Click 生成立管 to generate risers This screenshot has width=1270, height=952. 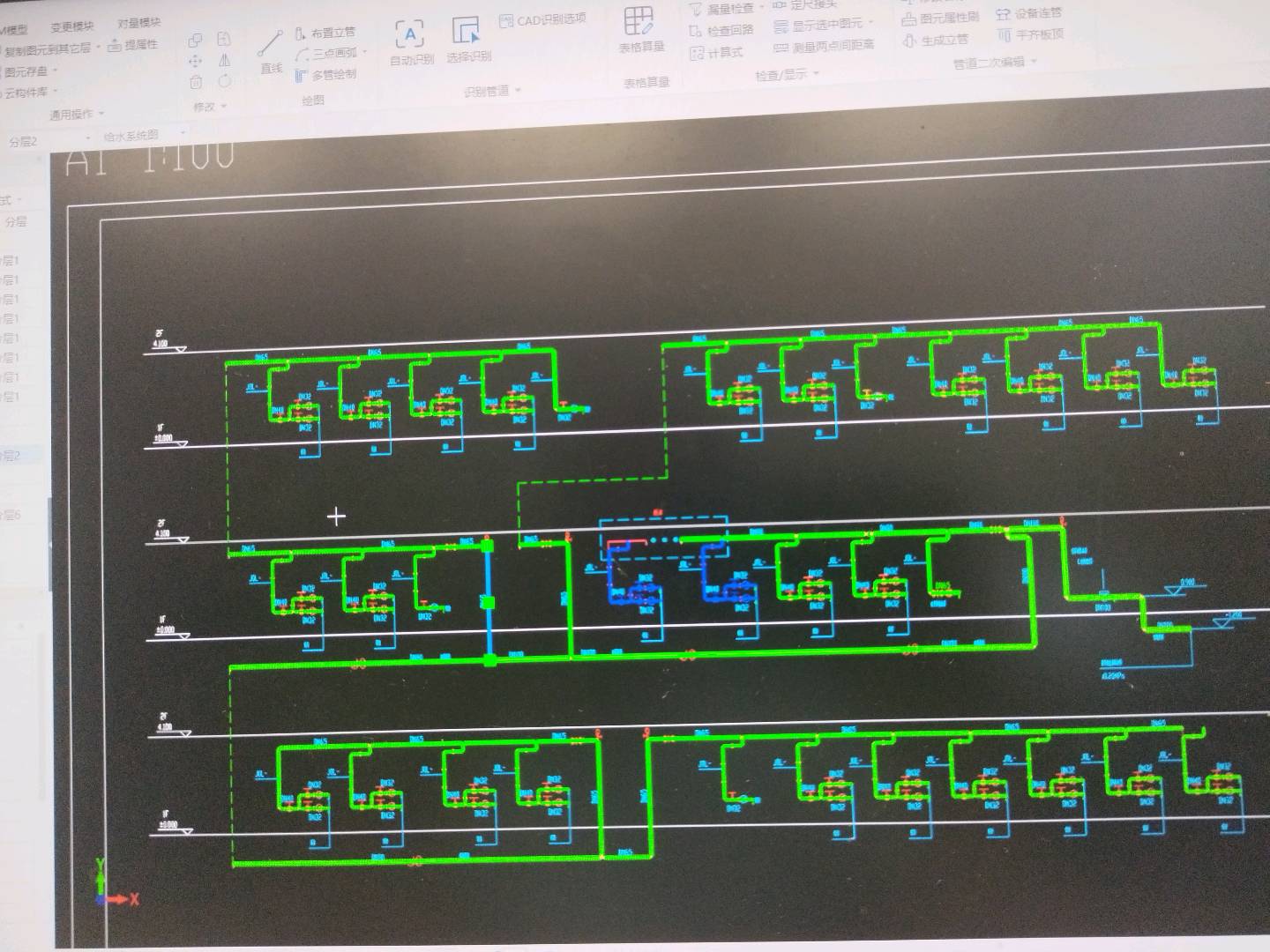click(x=935, y=40)
